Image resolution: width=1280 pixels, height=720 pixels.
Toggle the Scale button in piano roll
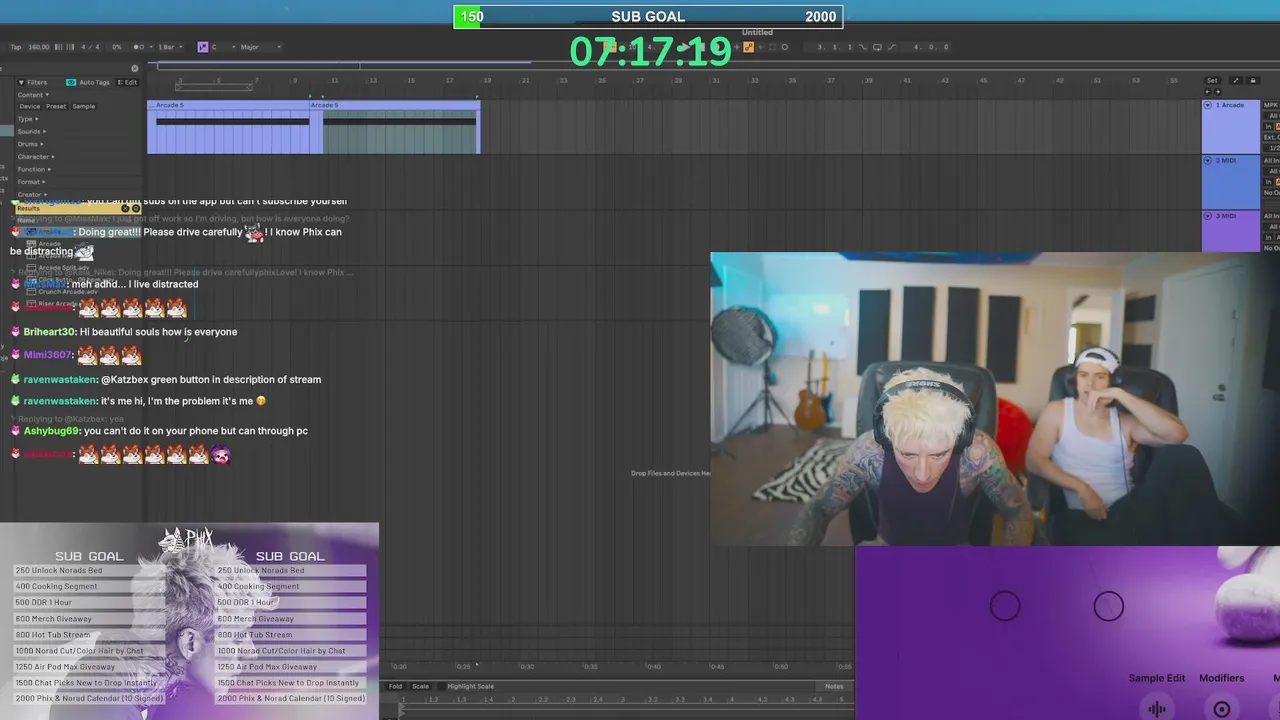(x=420, y=686)
